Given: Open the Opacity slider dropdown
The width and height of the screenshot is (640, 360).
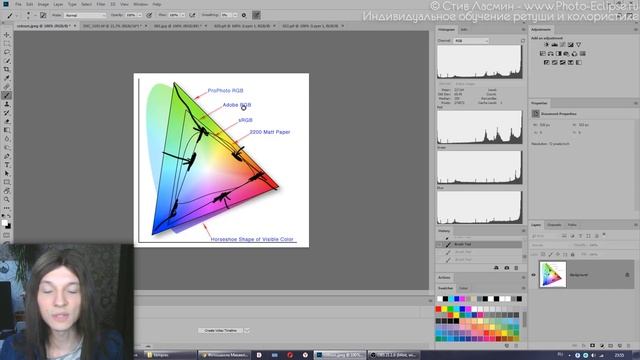Looking at the screenshot, I should 140,15.
